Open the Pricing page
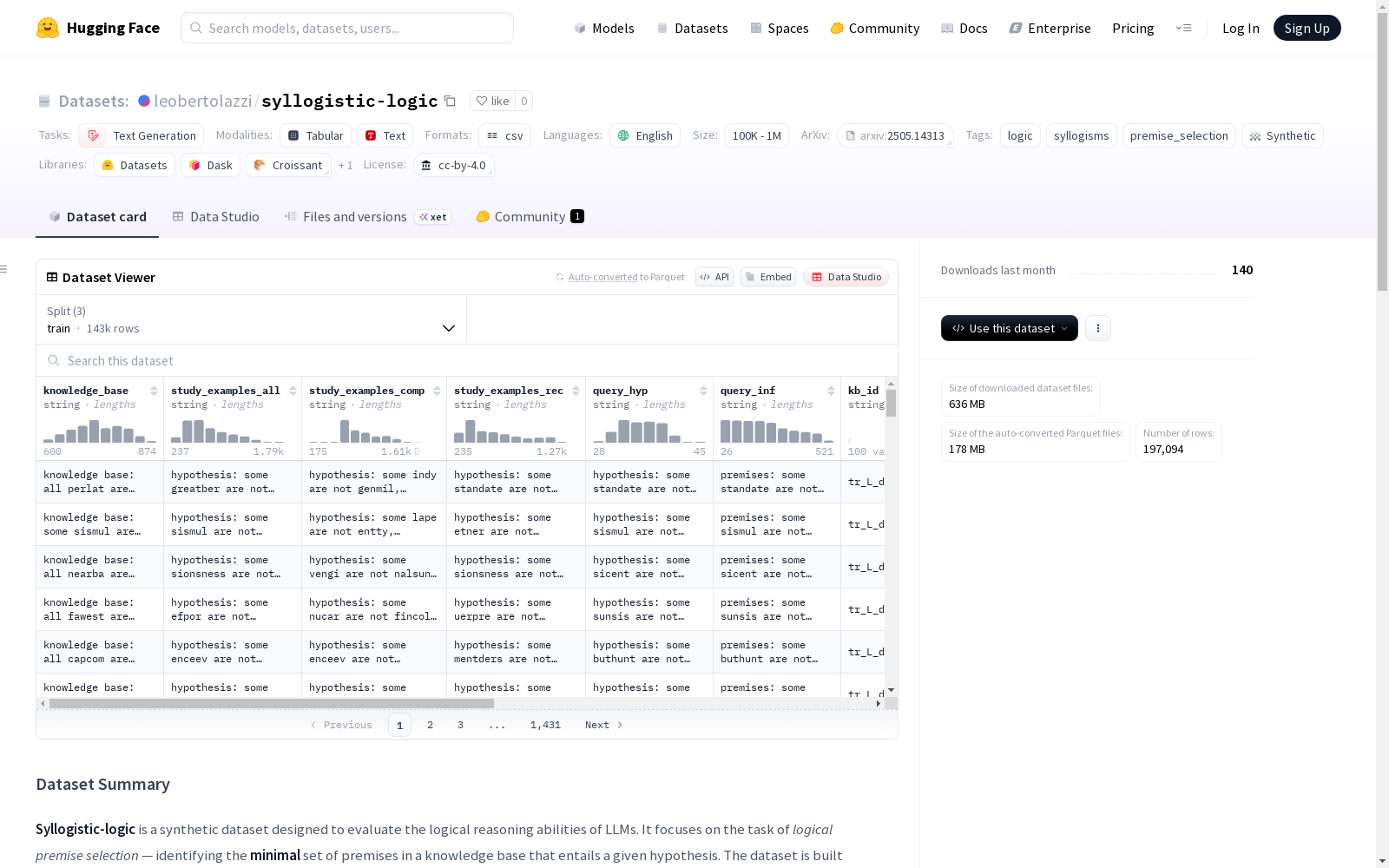 [x=1133, y=28]
